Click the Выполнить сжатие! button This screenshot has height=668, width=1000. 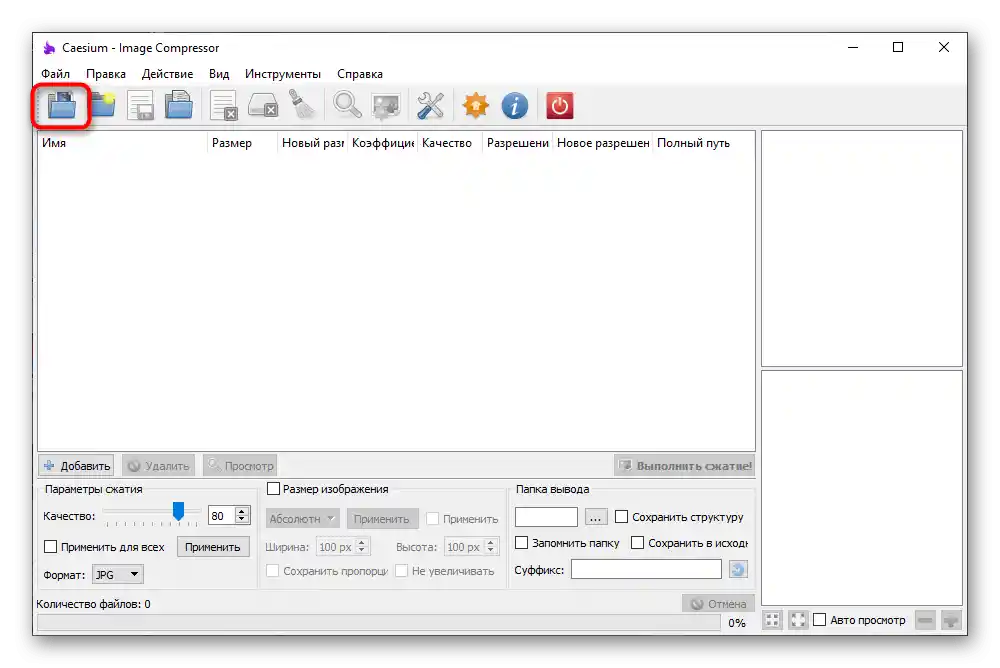click(x=685, y=466)
